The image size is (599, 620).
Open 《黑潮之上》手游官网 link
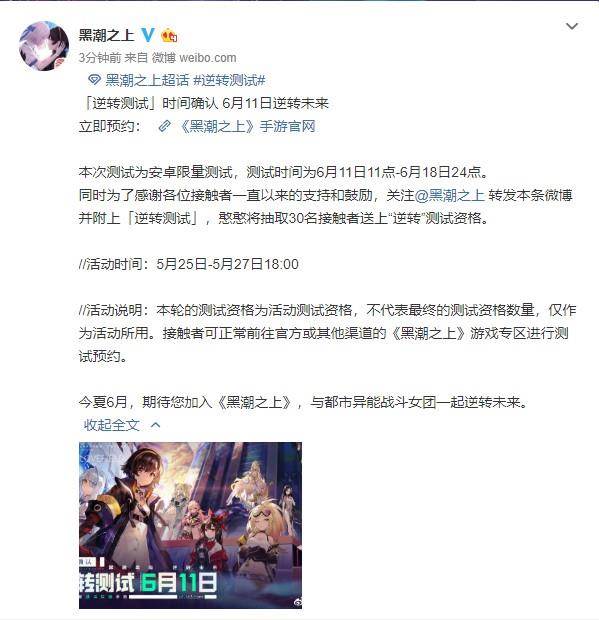coord(247,127)
